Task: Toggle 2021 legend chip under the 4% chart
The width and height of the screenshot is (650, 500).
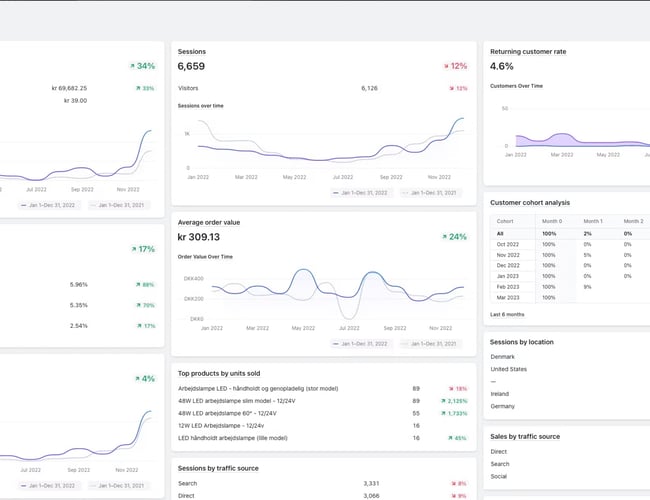Action: tap(117, 485)
